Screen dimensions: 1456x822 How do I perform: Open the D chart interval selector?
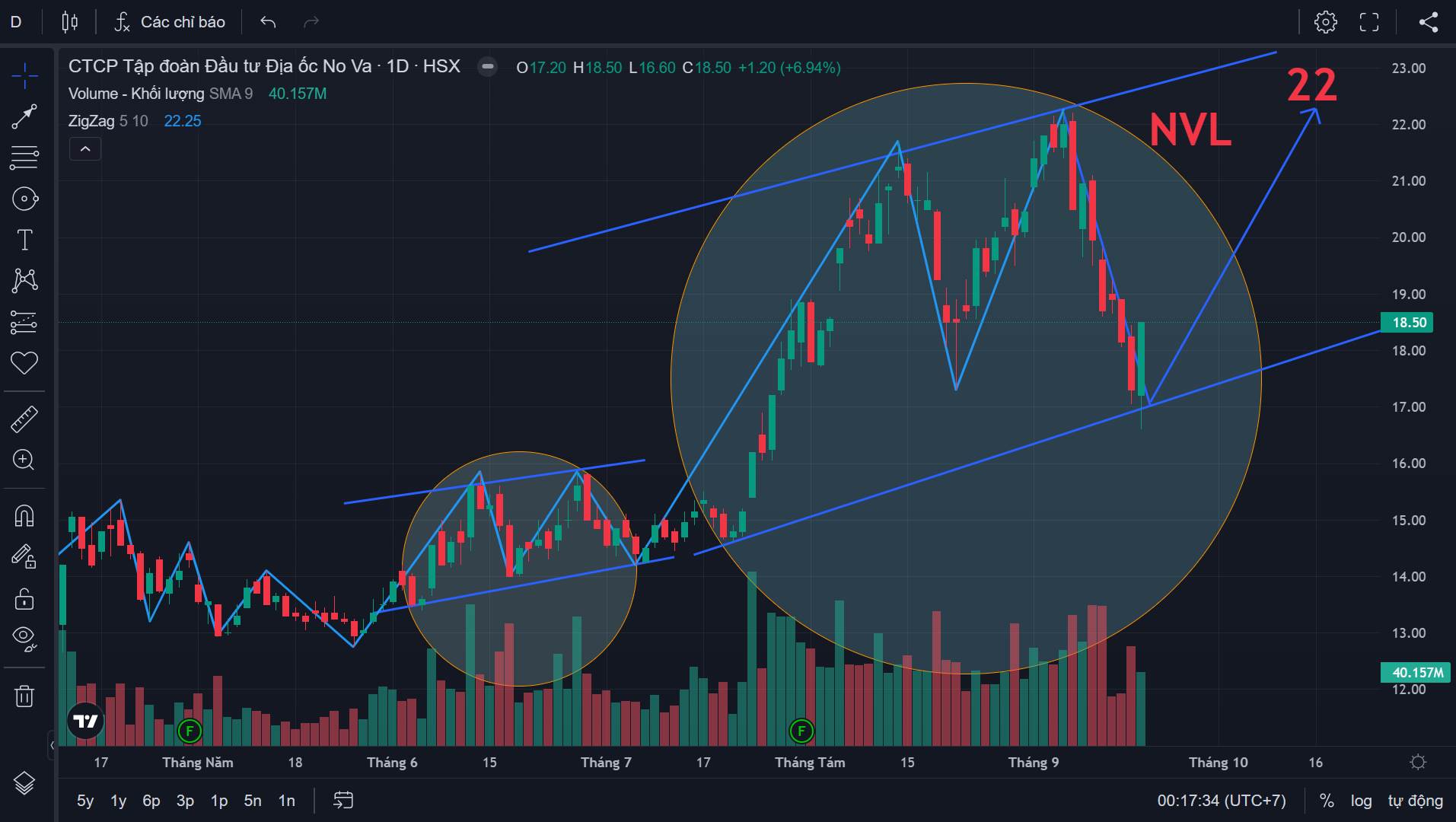(x=16, y=22)
